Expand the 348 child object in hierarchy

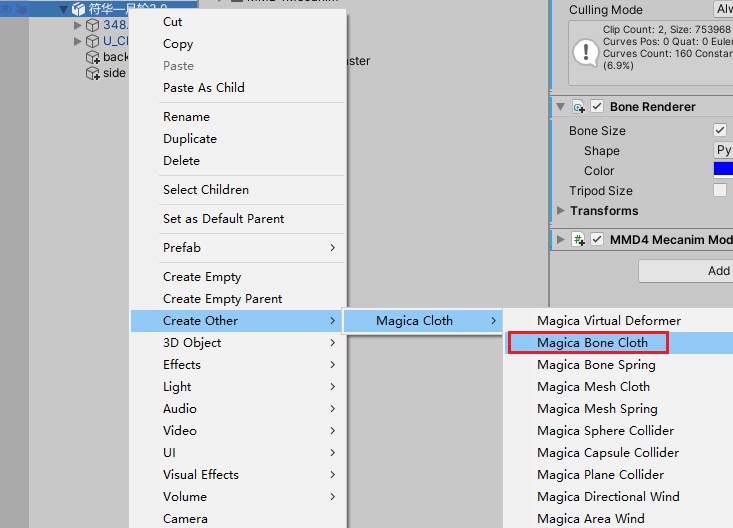(x=78, y=25)
